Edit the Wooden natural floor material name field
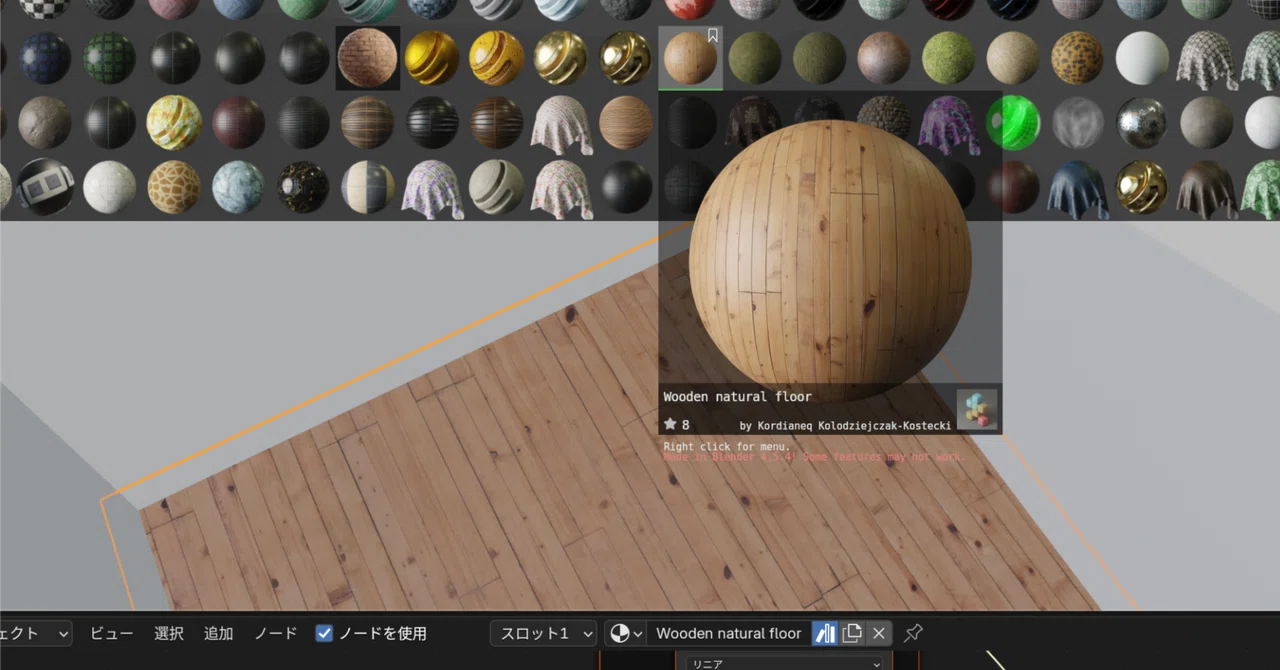 pos(728,633)
